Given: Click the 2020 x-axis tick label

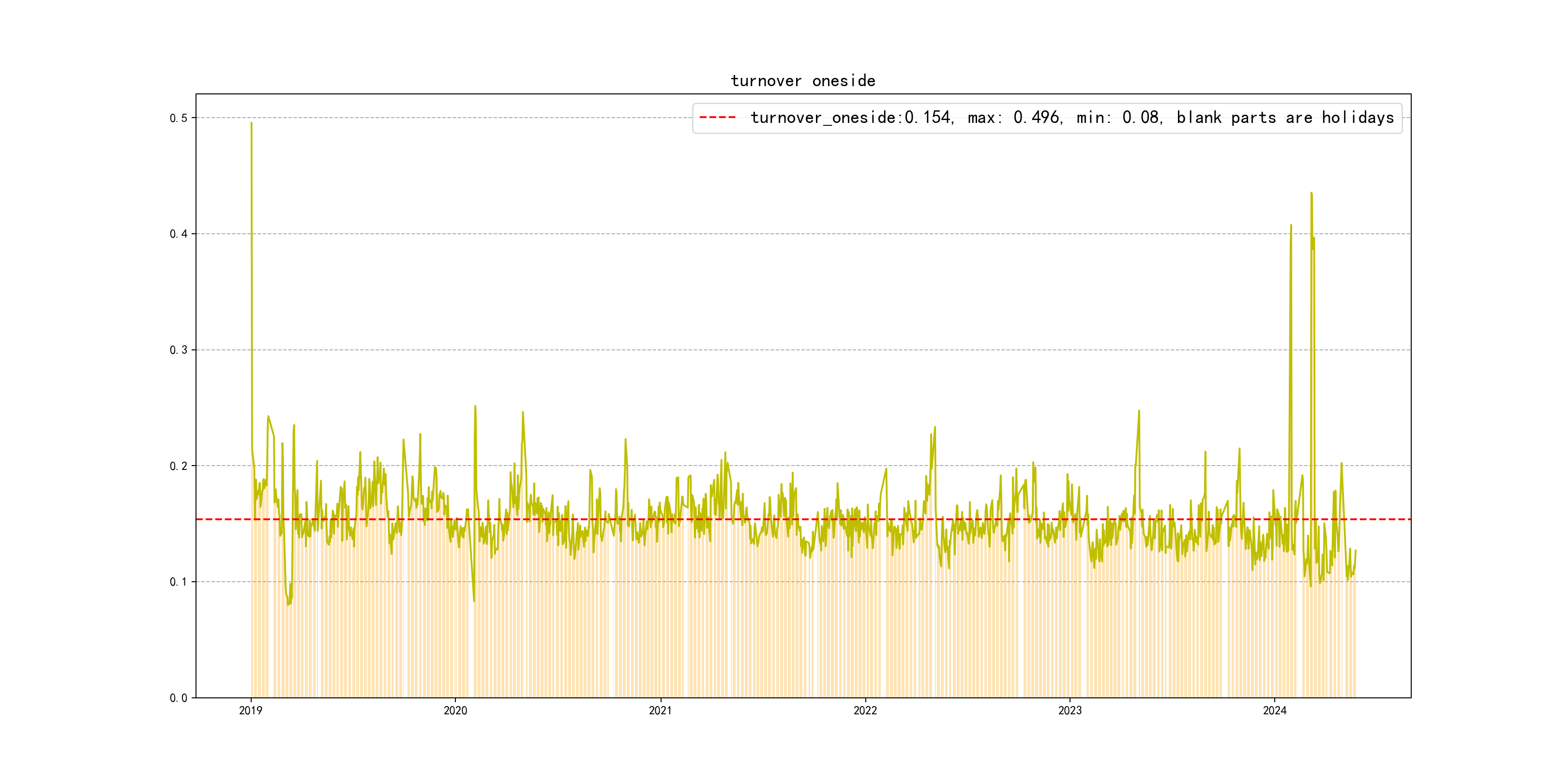Looking at the screenshot, I should pyautogui.click(x=455, y=710).
